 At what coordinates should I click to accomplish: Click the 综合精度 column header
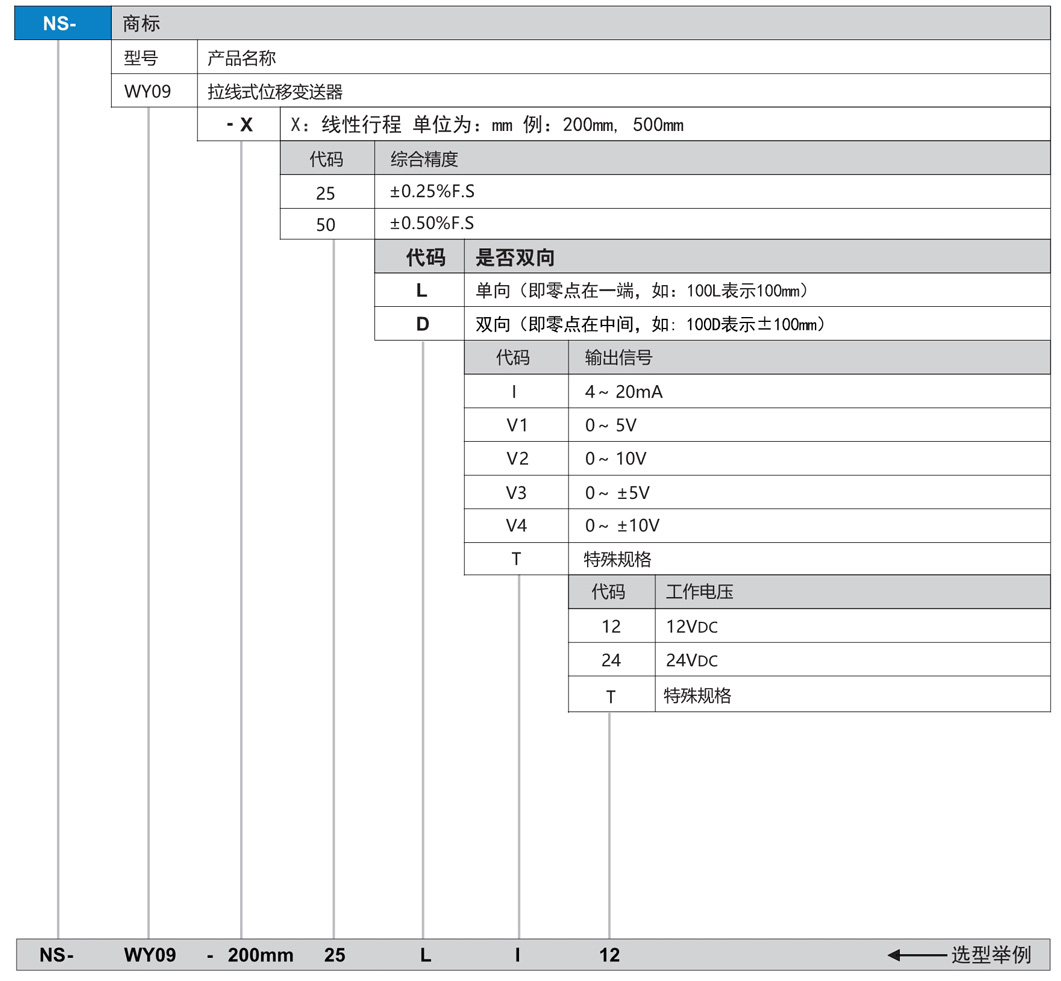(x=424, y=159)
